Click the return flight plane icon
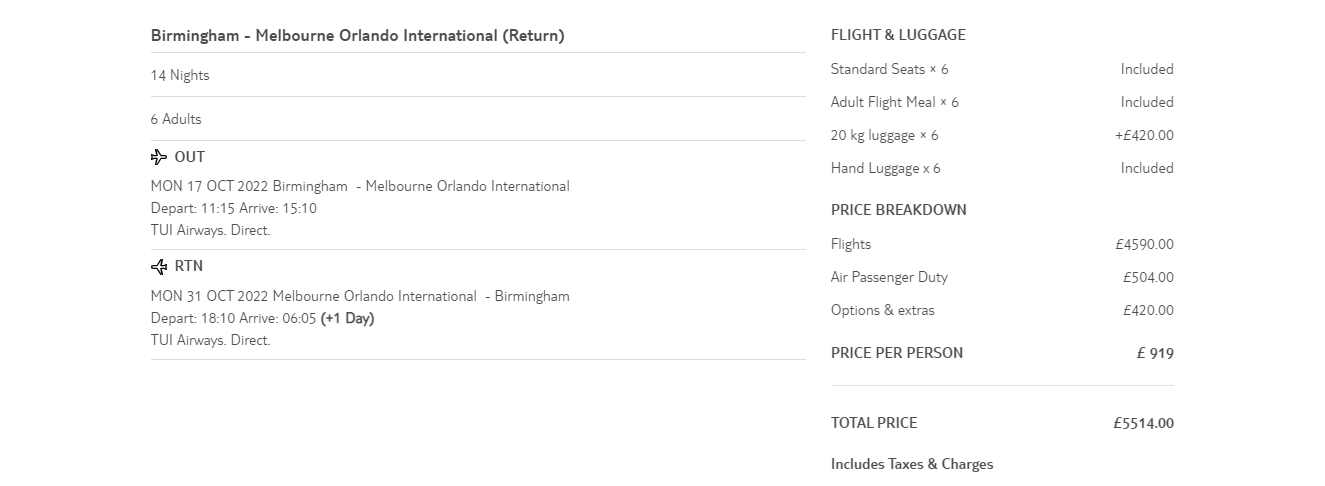 click(x=159, y=267)
